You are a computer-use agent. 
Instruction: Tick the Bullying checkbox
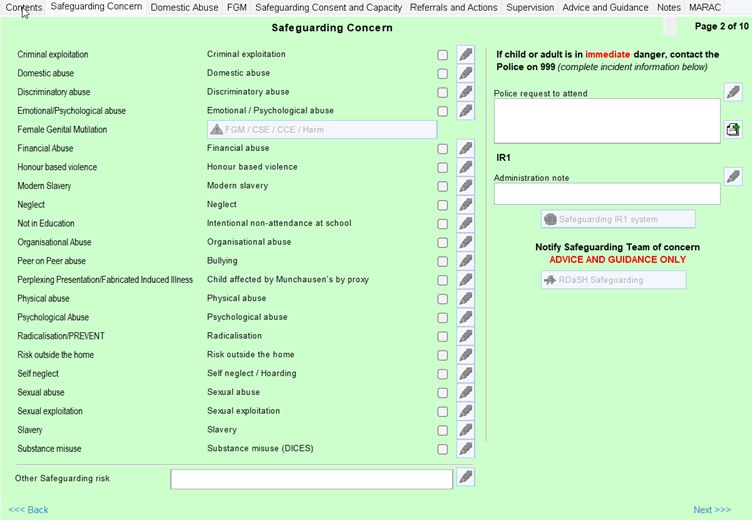point(443,261)
